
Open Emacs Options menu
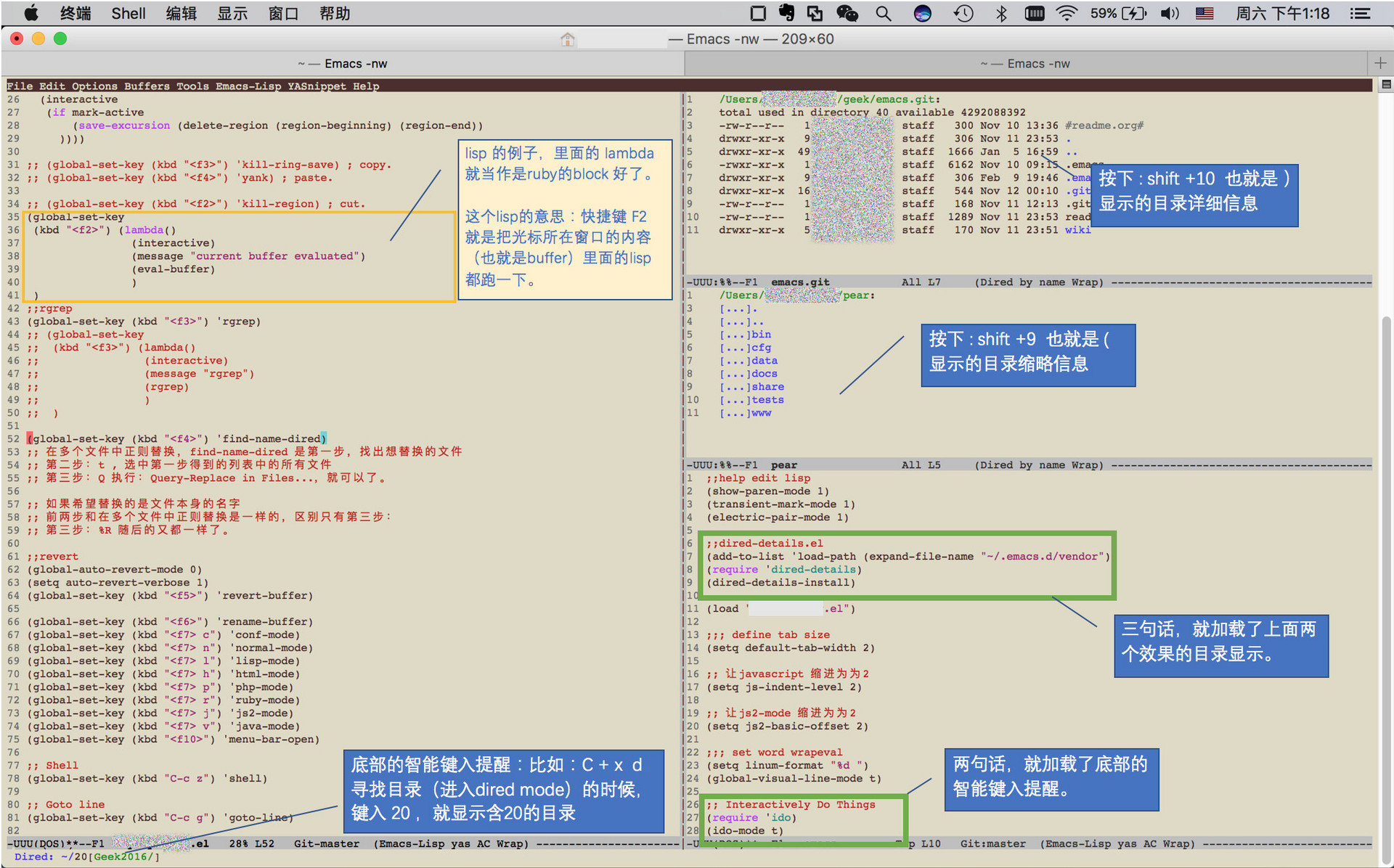pos(94,86)
